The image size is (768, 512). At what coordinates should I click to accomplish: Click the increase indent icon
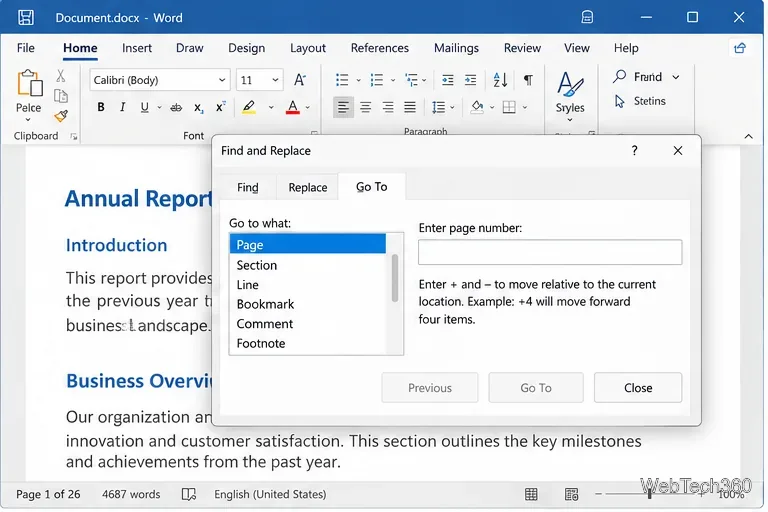(x=470, y=80)
